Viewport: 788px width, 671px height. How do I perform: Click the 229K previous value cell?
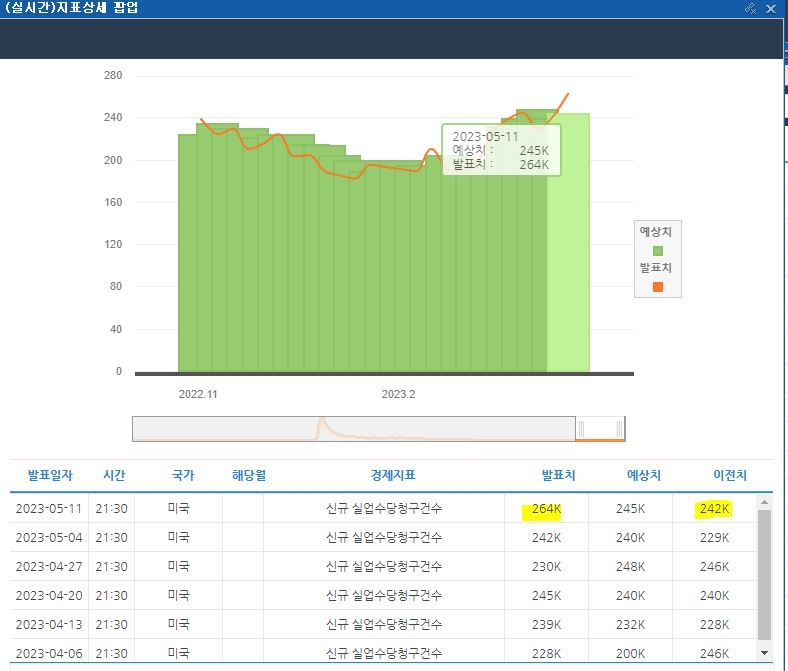[714, 538]
